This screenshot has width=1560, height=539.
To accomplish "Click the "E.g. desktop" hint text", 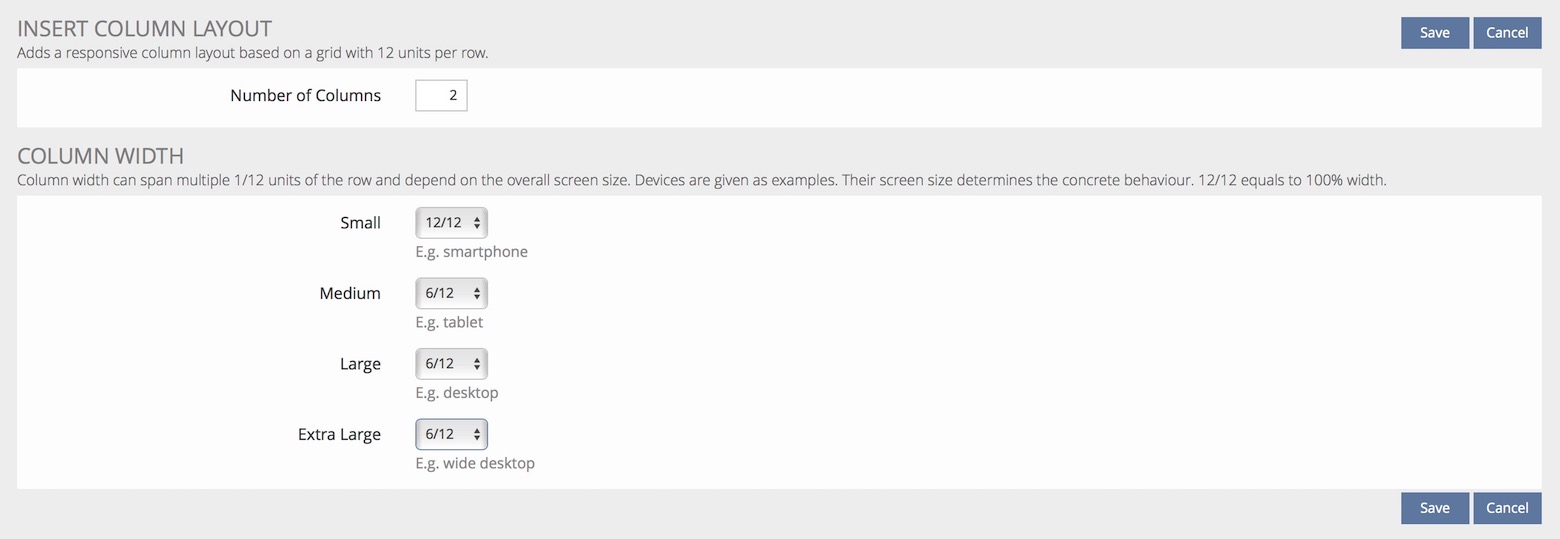I will (x=457, y=393).
